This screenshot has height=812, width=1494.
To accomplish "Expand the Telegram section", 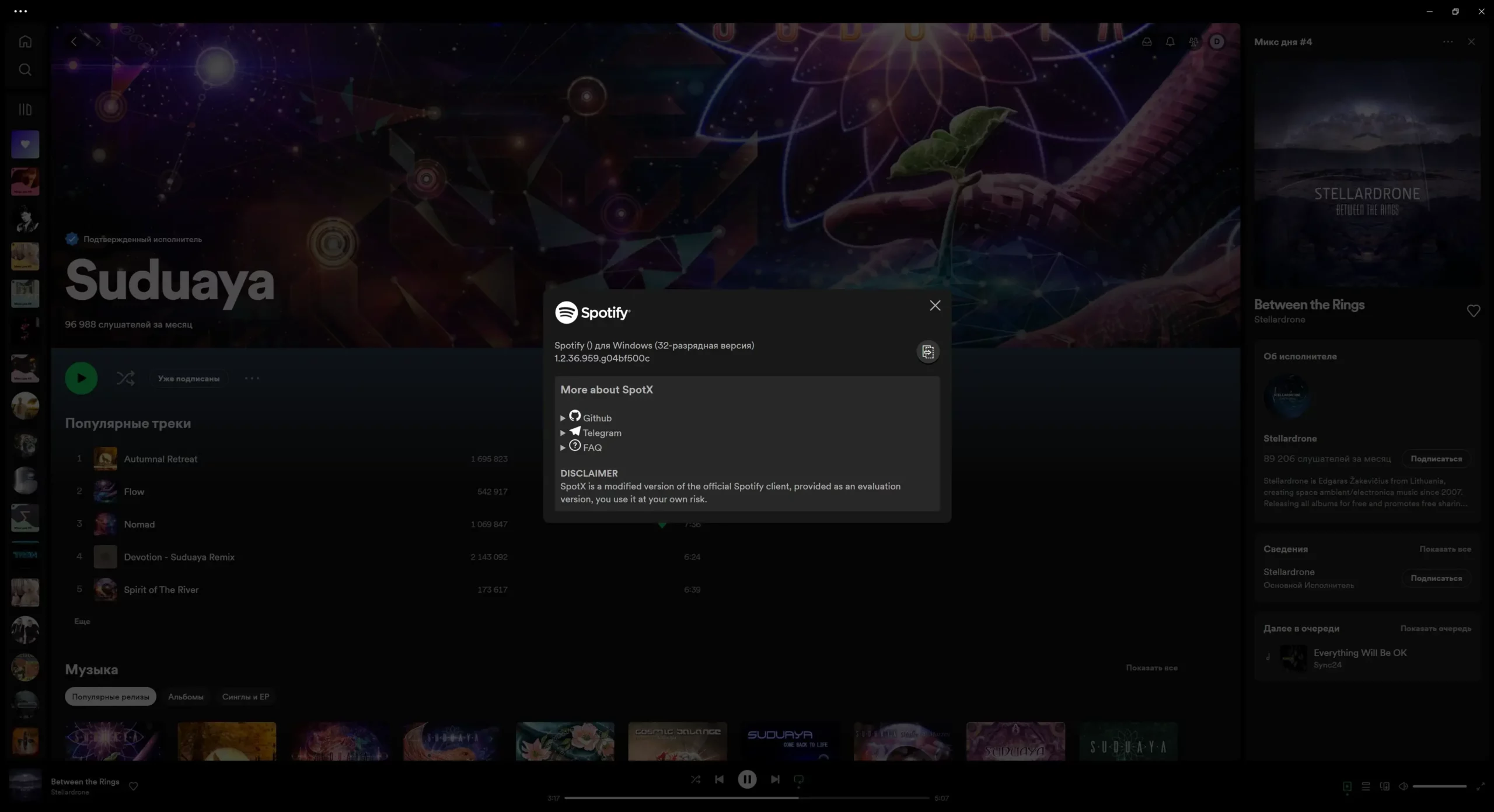I will [x=563, y=433].
